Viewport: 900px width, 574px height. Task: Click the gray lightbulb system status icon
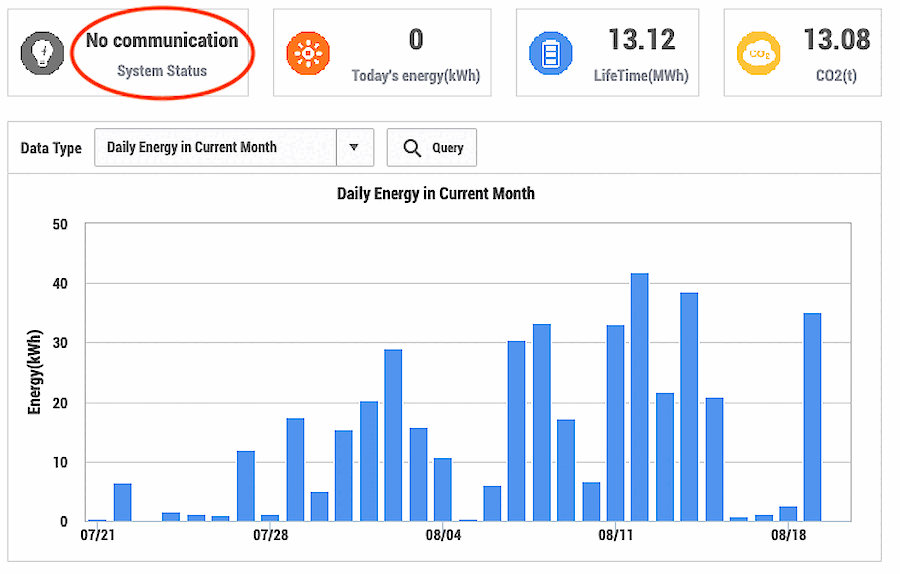coord(42,53)
